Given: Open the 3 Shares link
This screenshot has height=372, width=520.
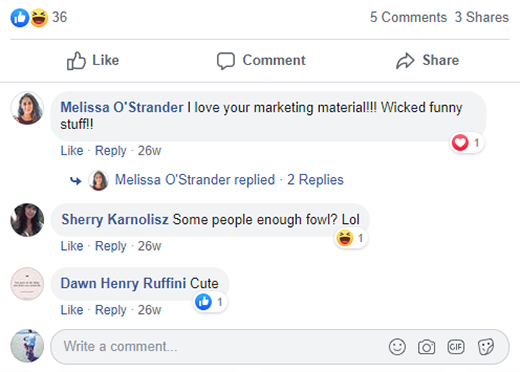Looking at the screenshot, I should click(x=482, y=17).
